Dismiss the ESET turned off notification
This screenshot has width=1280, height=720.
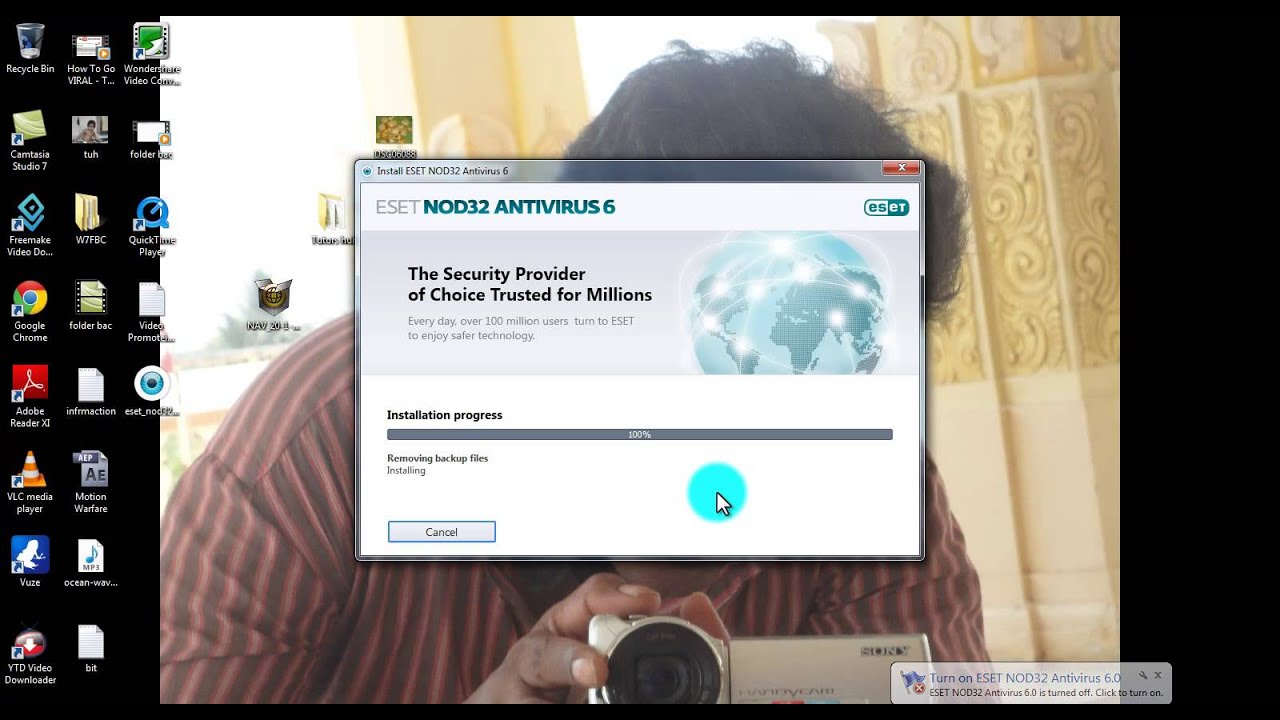(1158, 676)
